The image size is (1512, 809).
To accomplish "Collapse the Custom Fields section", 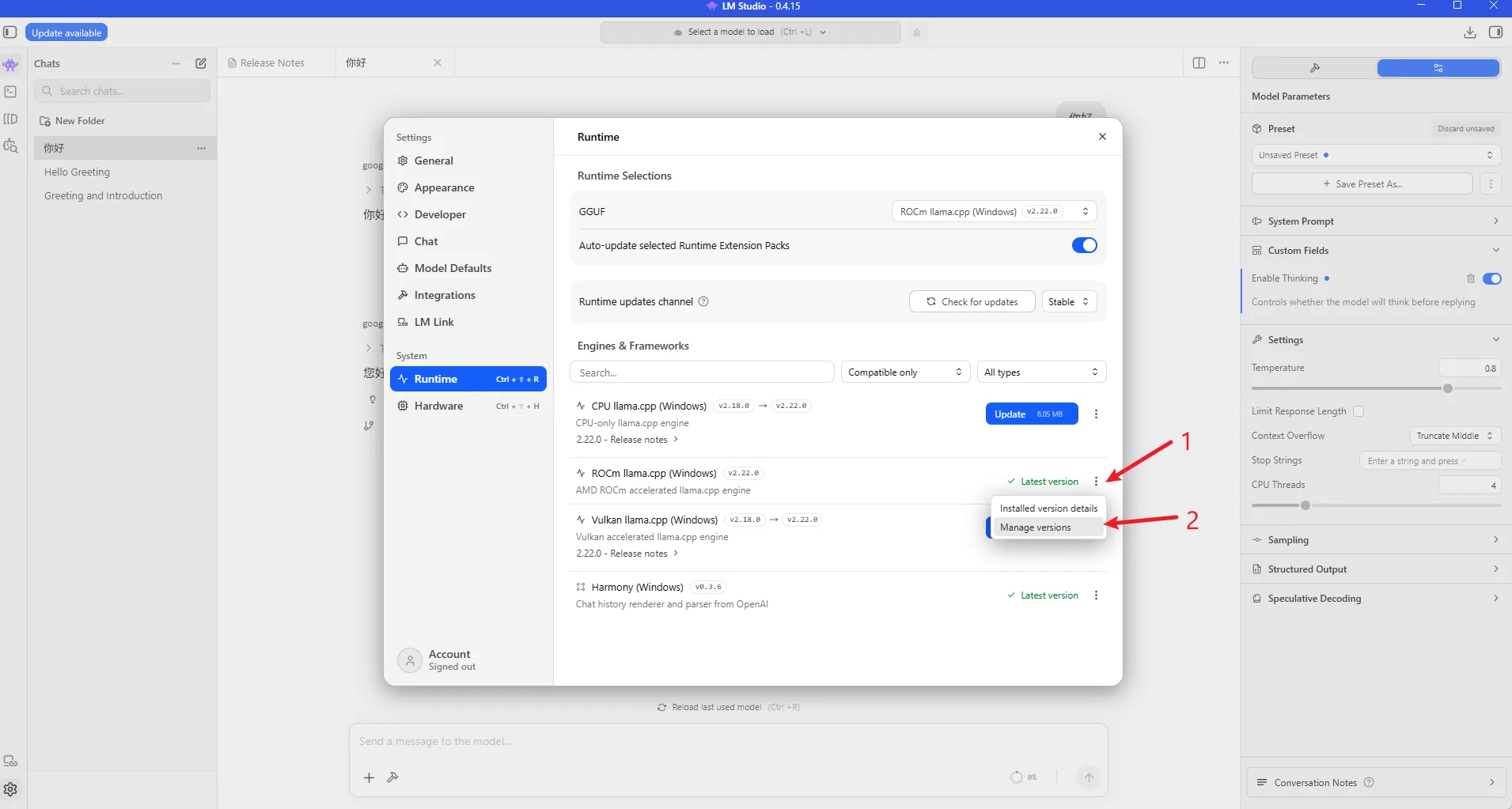I will 1376,251.
